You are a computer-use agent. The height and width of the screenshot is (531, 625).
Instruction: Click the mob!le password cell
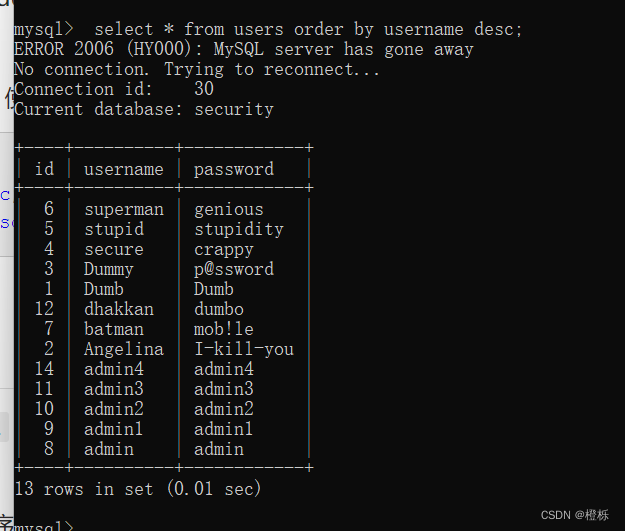[x=223, y=329]
